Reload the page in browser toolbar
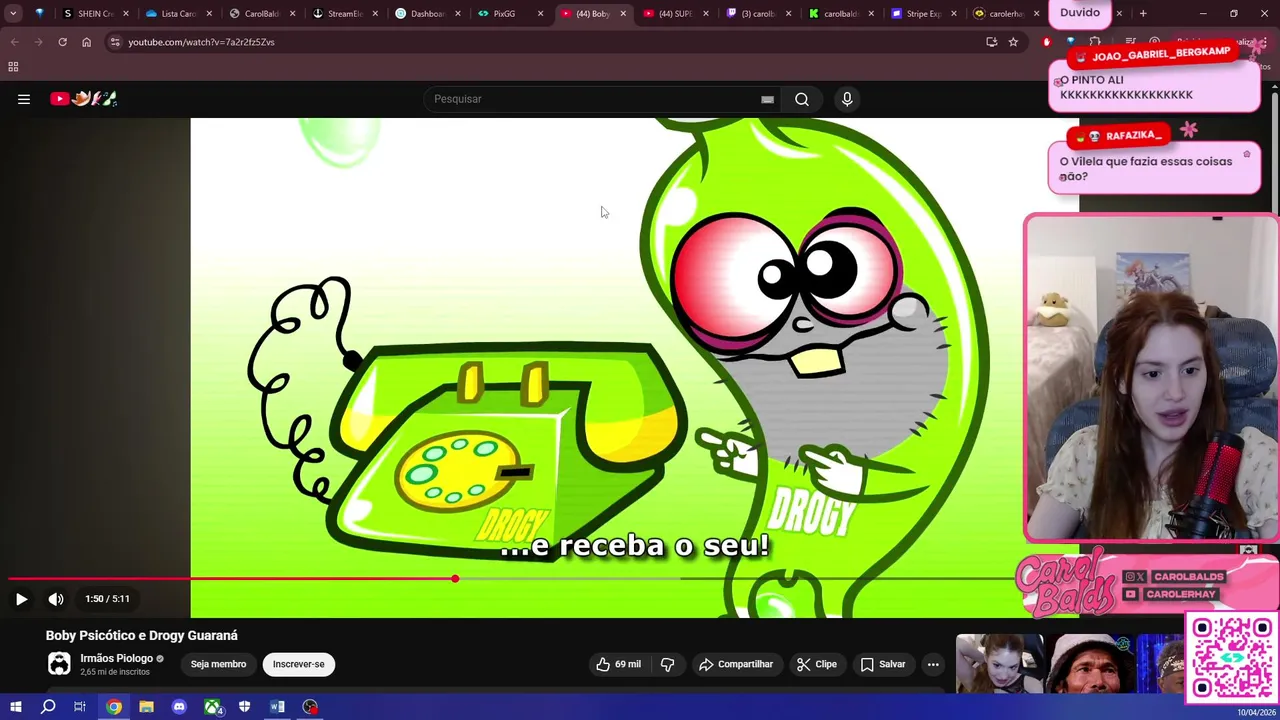 [x=62, y=42]
